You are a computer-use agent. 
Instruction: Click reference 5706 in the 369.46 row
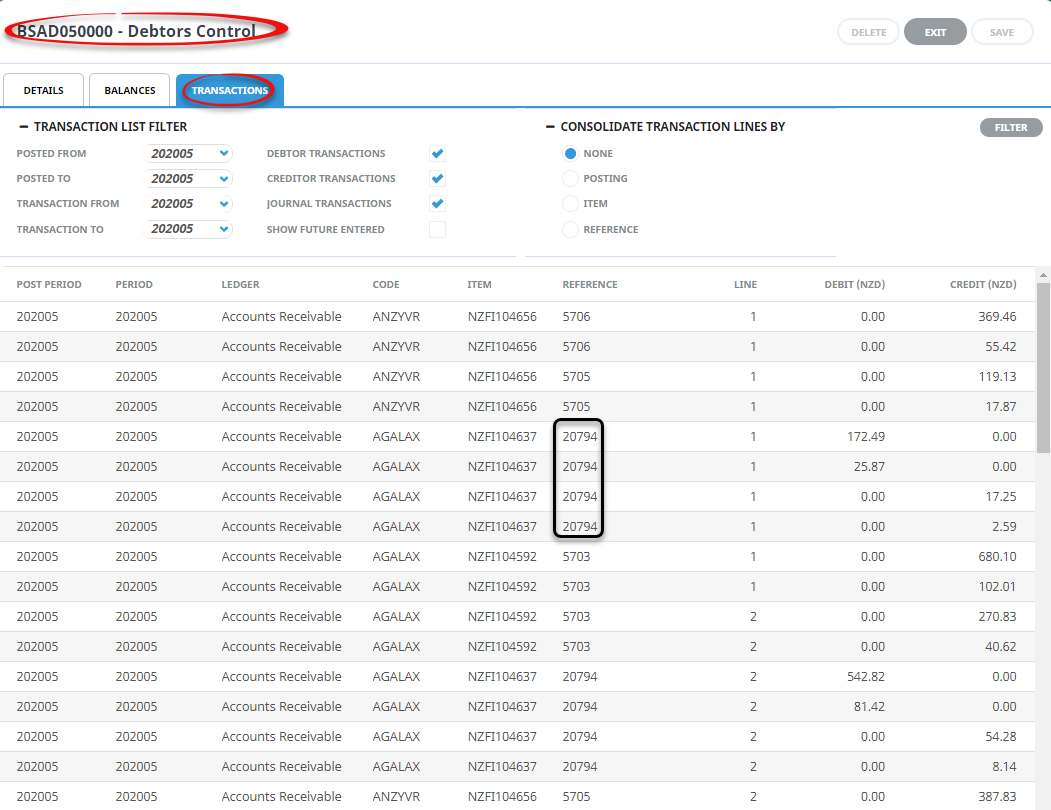tap(576, 316)
